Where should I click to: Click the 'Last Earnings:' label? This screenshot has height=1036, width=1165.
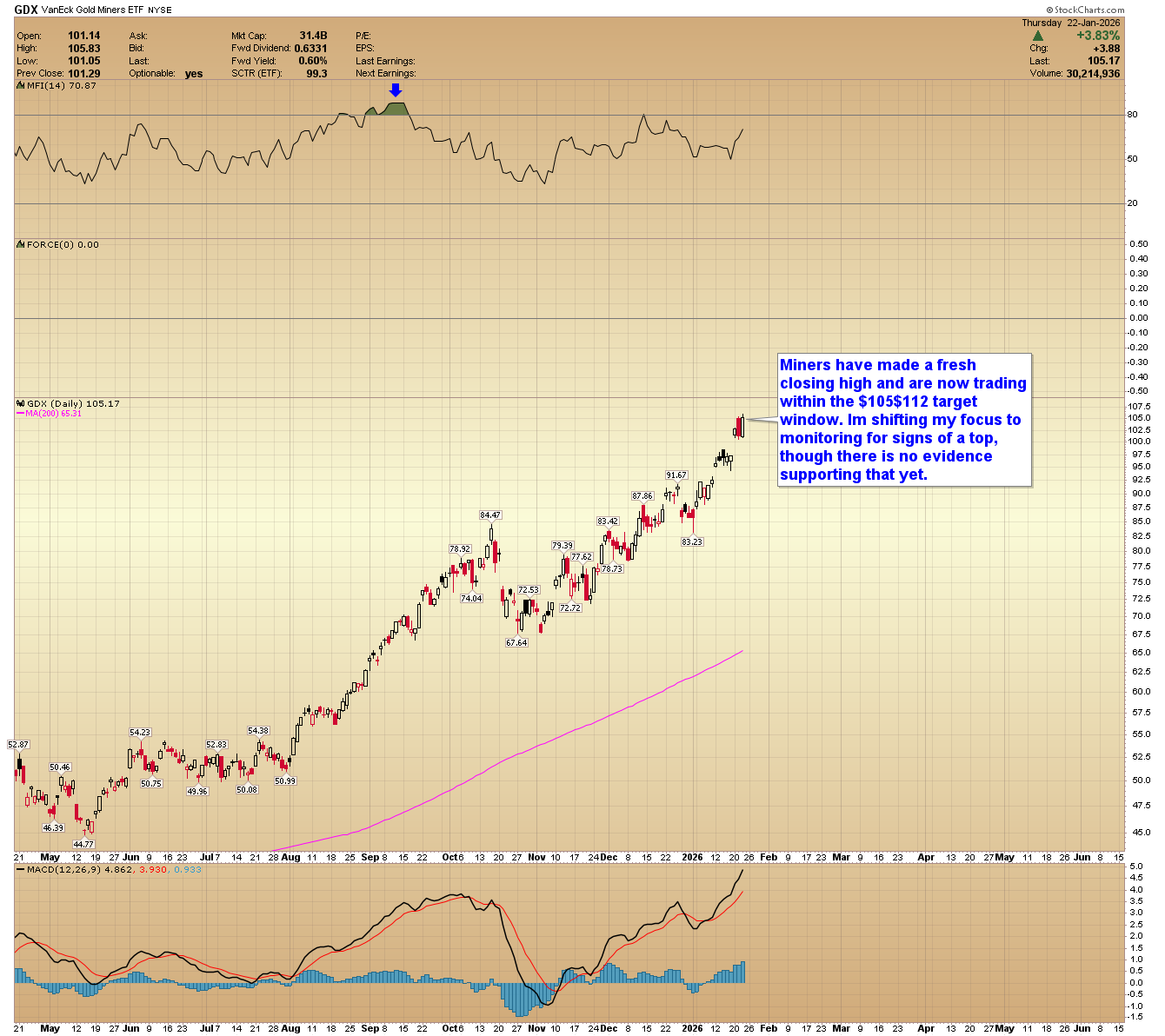point(385,61)
